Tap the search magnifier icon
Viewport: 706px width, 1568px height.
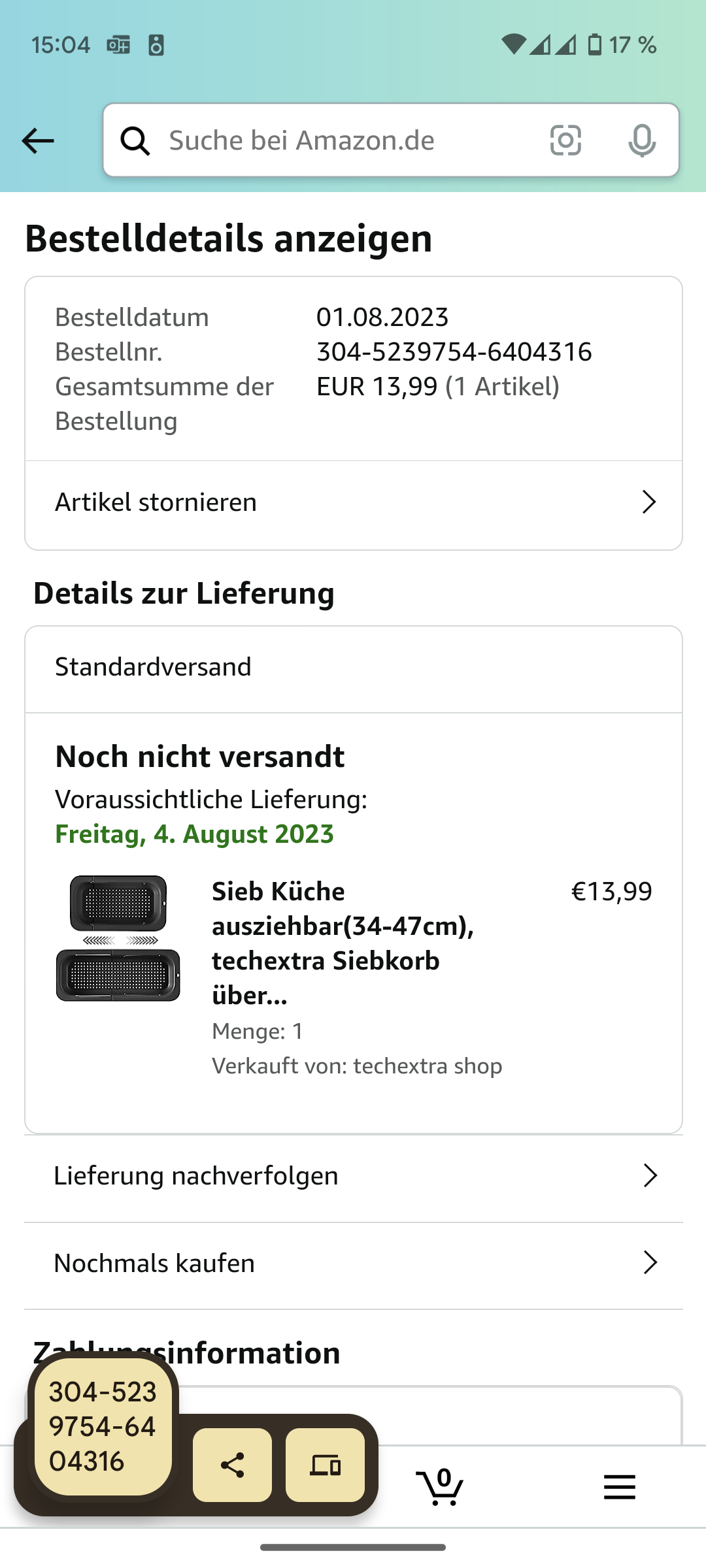tap(135, 140)
